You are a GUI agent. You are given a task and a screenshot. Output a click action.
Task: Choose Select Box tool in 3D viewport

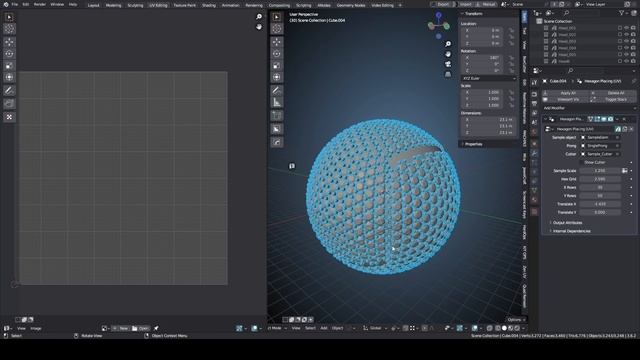(x=277, y=17)
